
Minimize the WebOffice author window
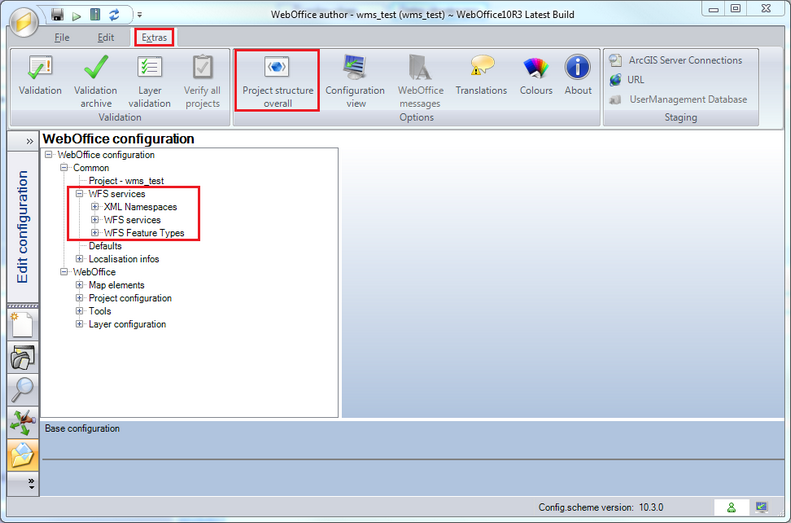714,9
